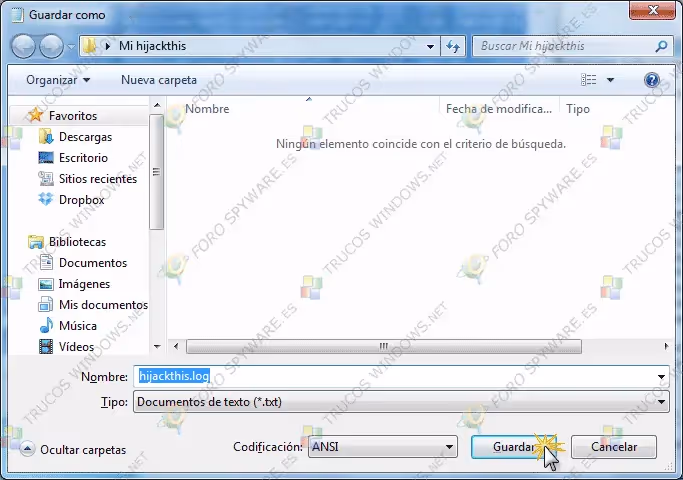The image size is (683, 480).
Task: Click the Vídeos film icon
Action: click(46, 346)
